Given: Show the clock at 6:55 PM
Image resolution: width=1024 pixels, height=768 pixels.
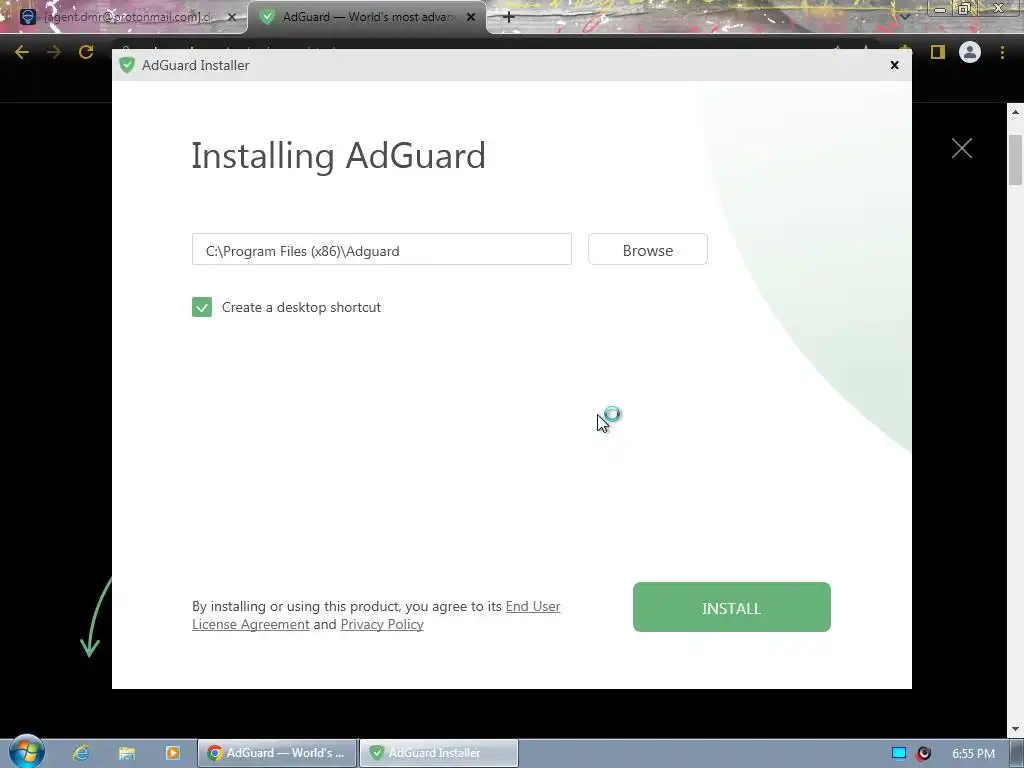Looking at the screenshot, I should (x=973, y=754).
